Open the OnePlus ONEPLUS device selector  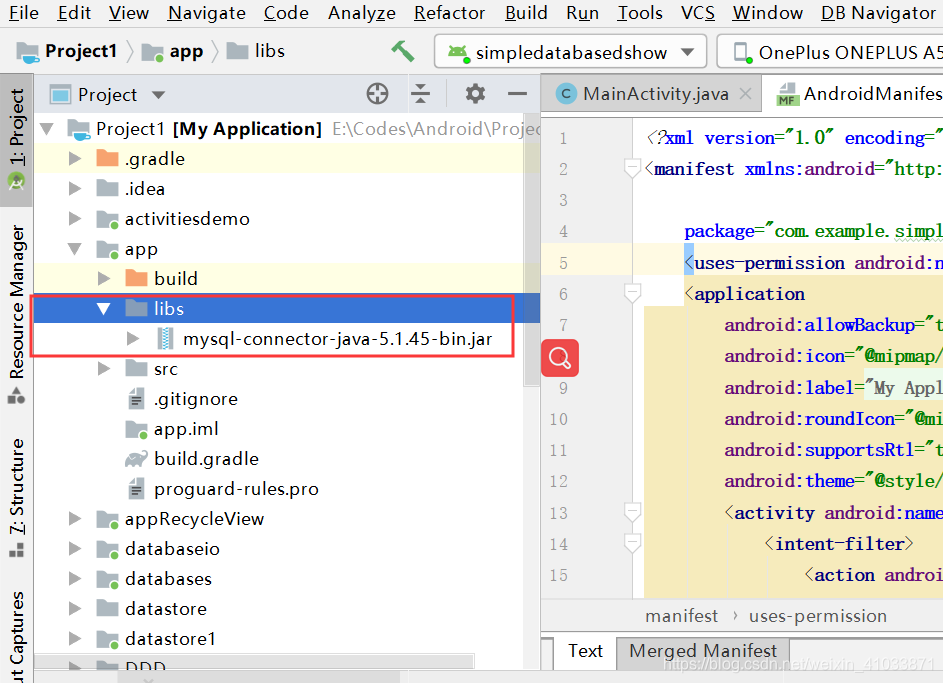(x=830, y=52)
